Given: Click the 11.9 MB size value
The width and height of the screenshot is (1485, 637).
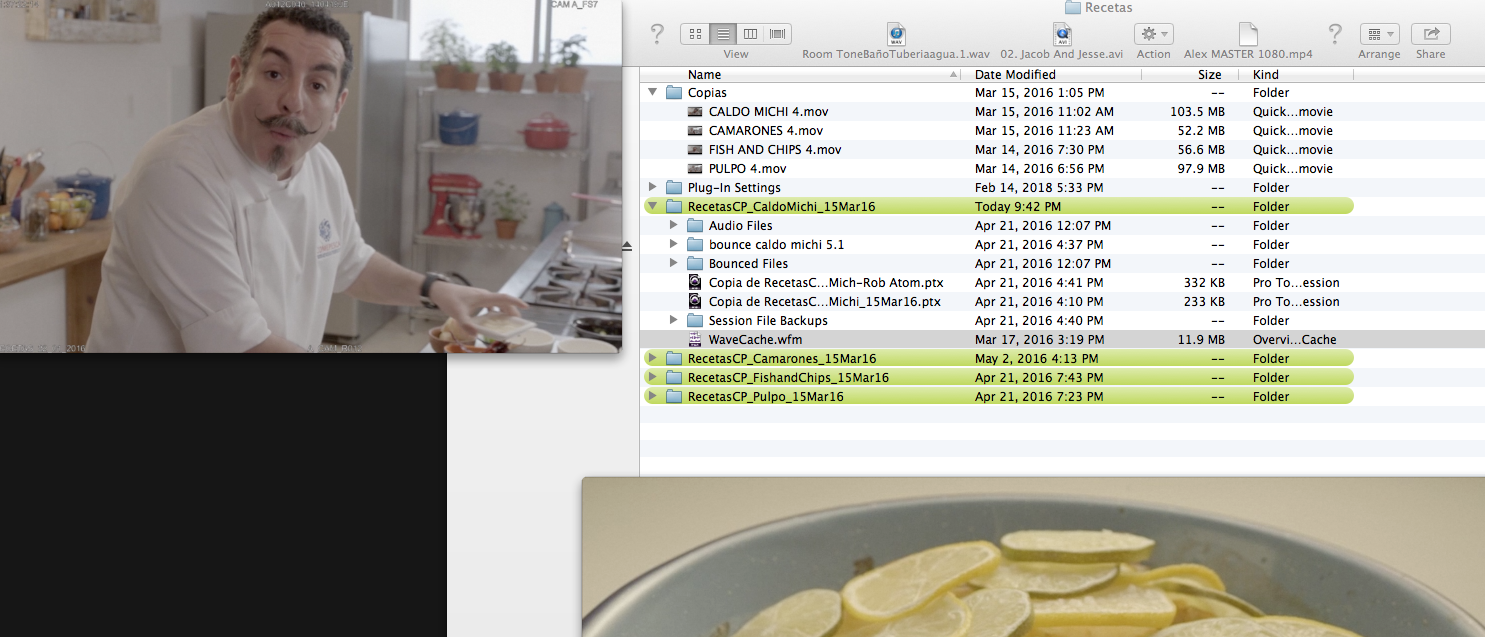Looking at the screenshot, I should point(1201,339).
